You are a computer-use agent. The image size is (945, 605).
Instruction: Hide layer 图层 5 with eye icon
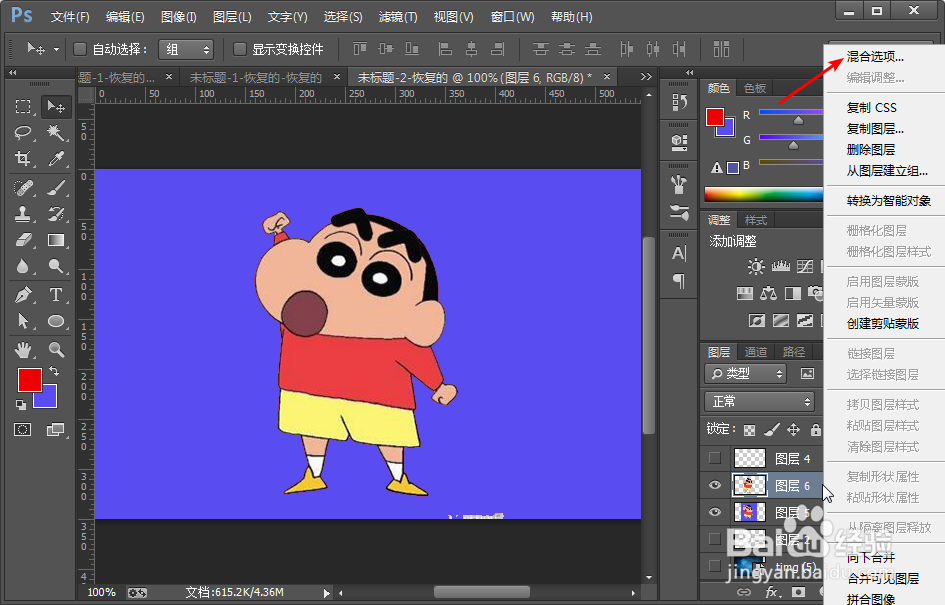point(715,512)
